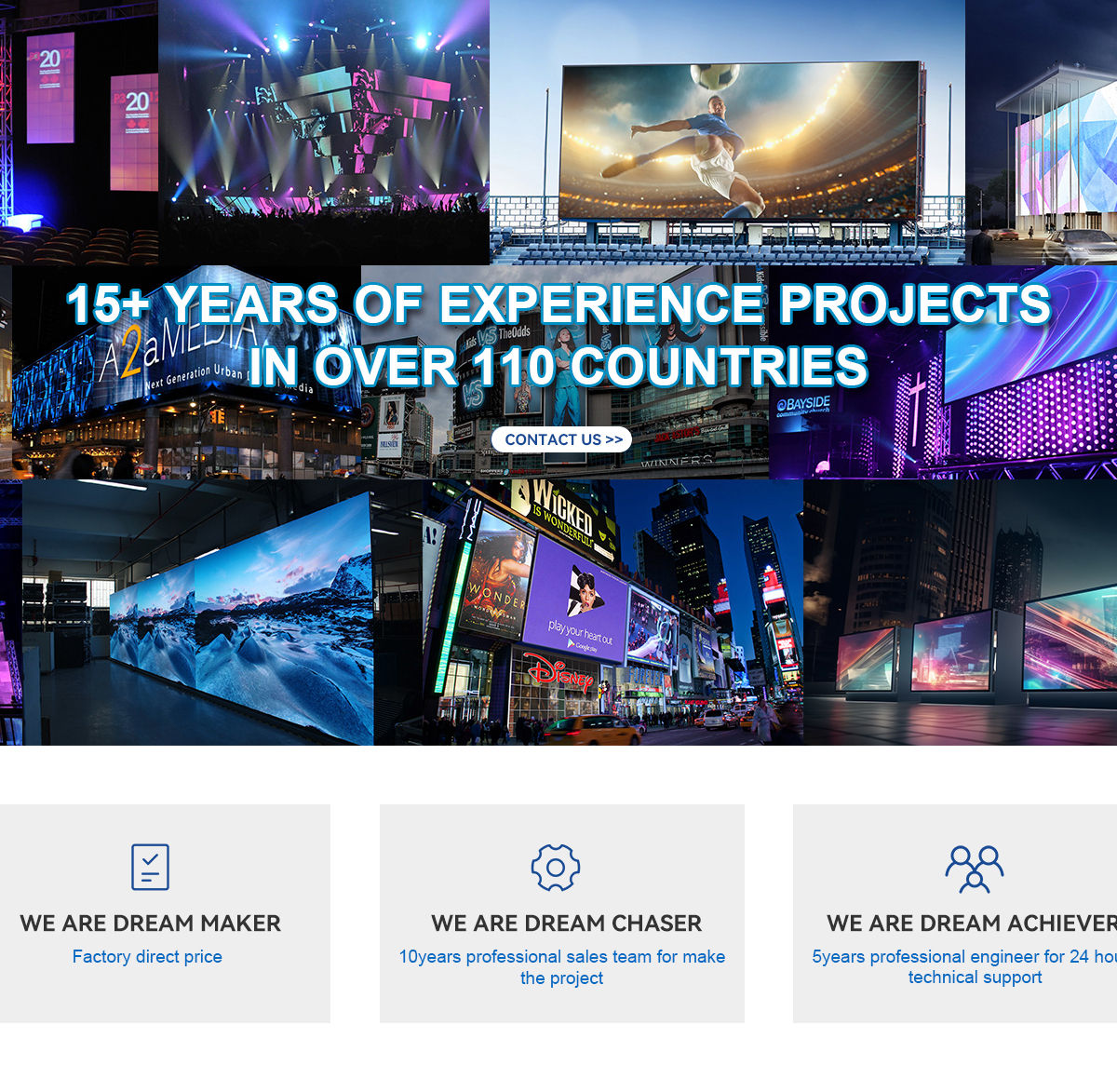Click the WE ARE DREAM CHASER heading
Screen dimensions: 1117x1092
click(x=566, y=923)
